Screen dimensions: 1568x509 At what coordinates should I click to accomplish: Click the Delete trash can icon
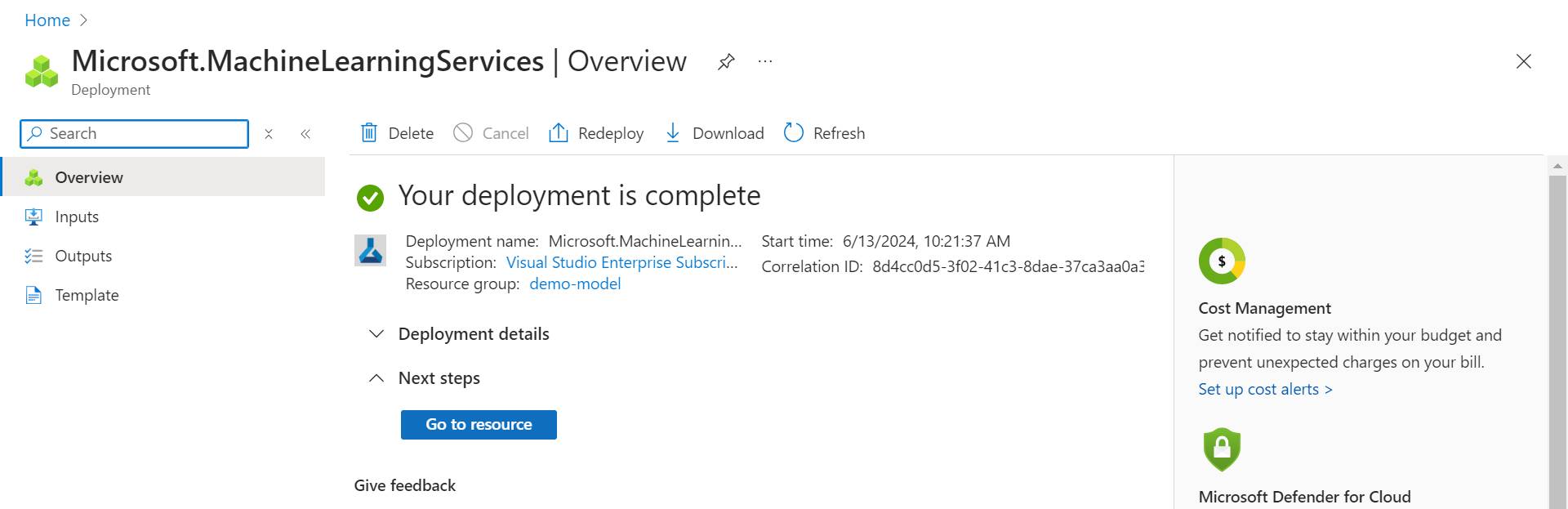pyautogui.click(x=369, y=132)
